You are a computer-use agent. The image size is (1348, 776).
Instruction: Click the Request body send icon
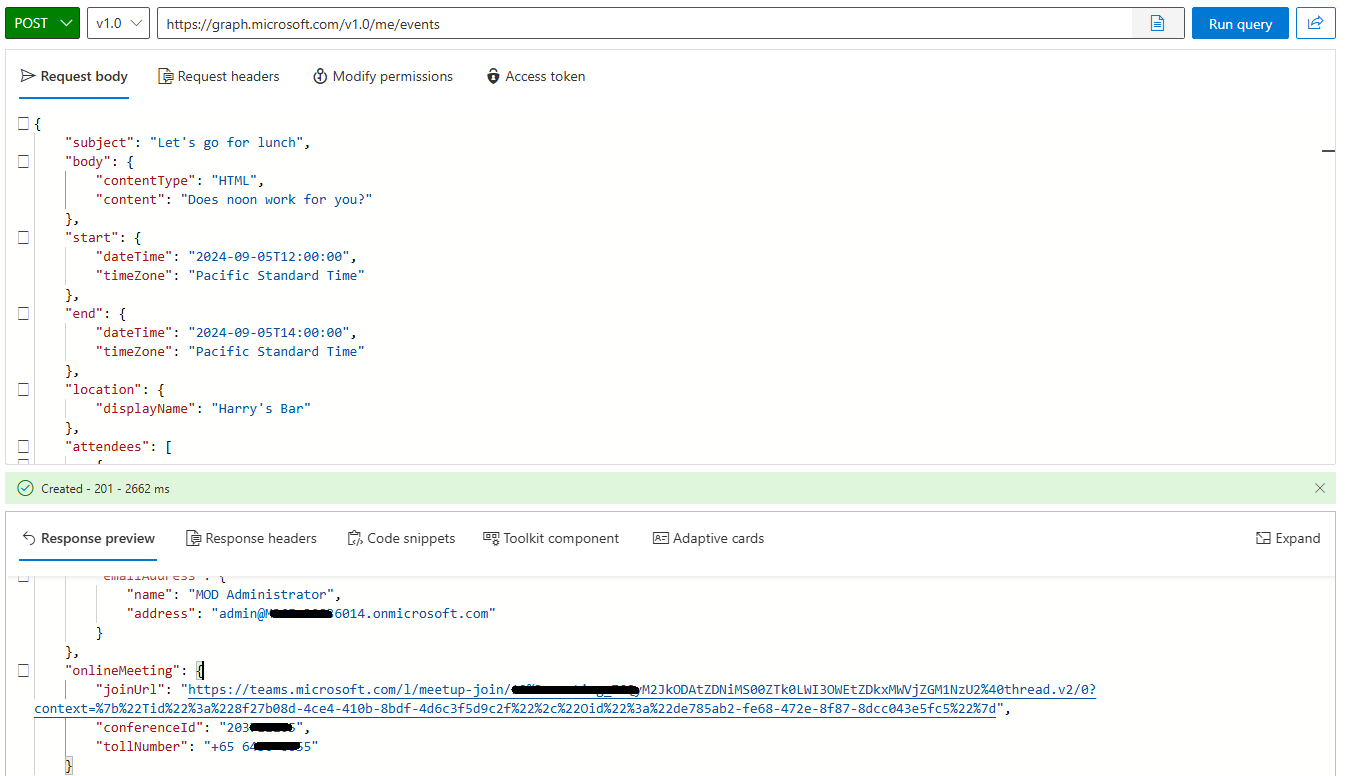[28, 76]
